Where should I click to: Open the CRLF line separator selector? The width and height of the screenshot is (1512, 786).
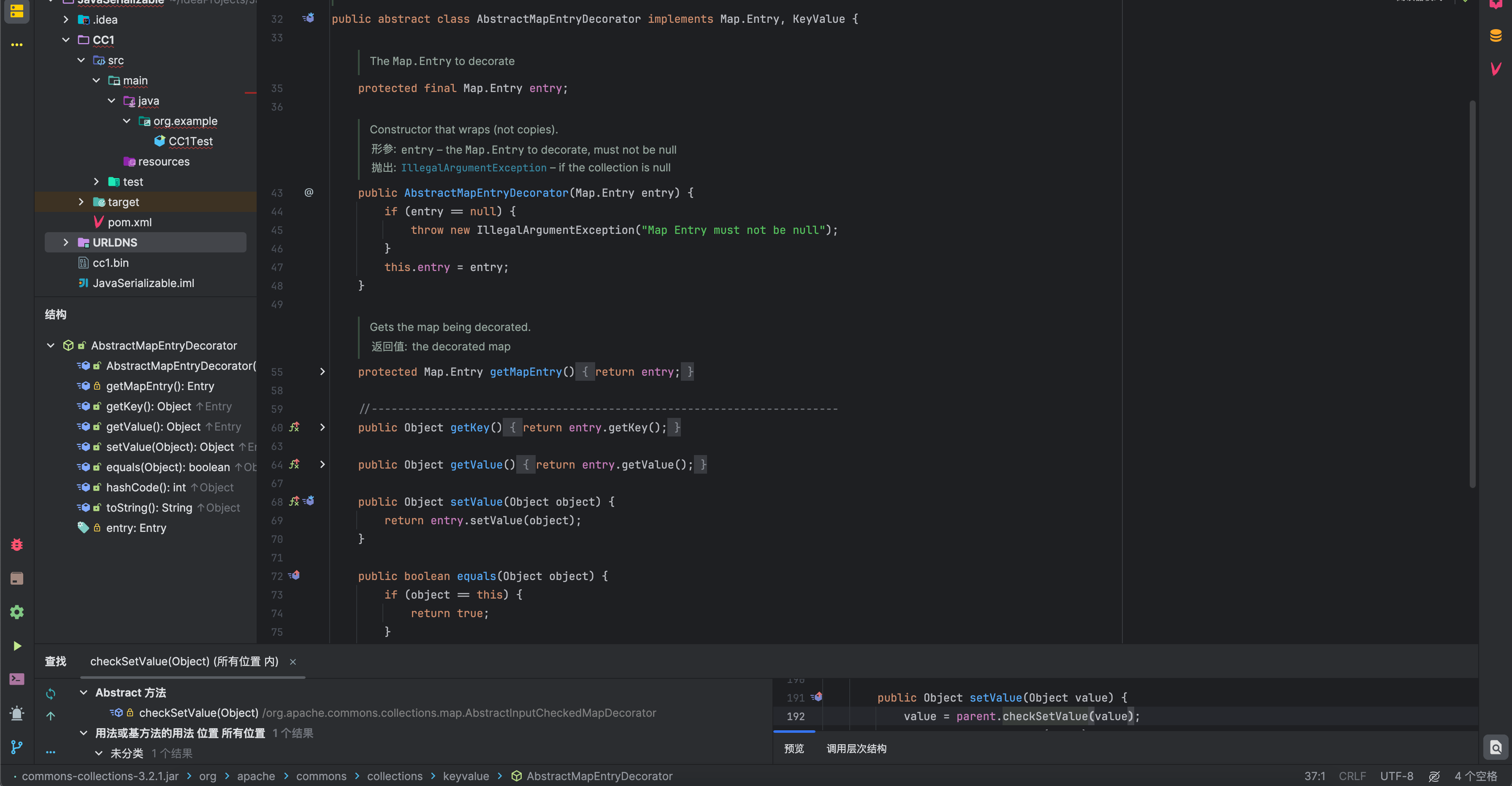[x=1352, y=776]
